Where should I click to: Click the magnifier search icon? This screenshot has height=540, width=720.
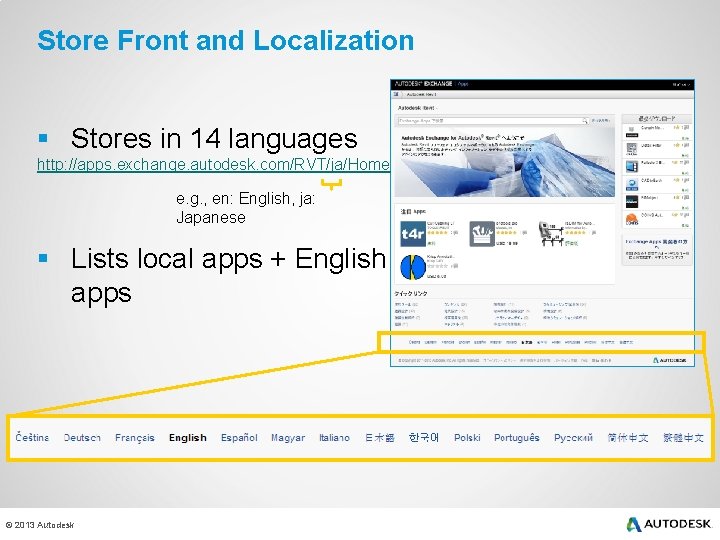coord(585,121)
